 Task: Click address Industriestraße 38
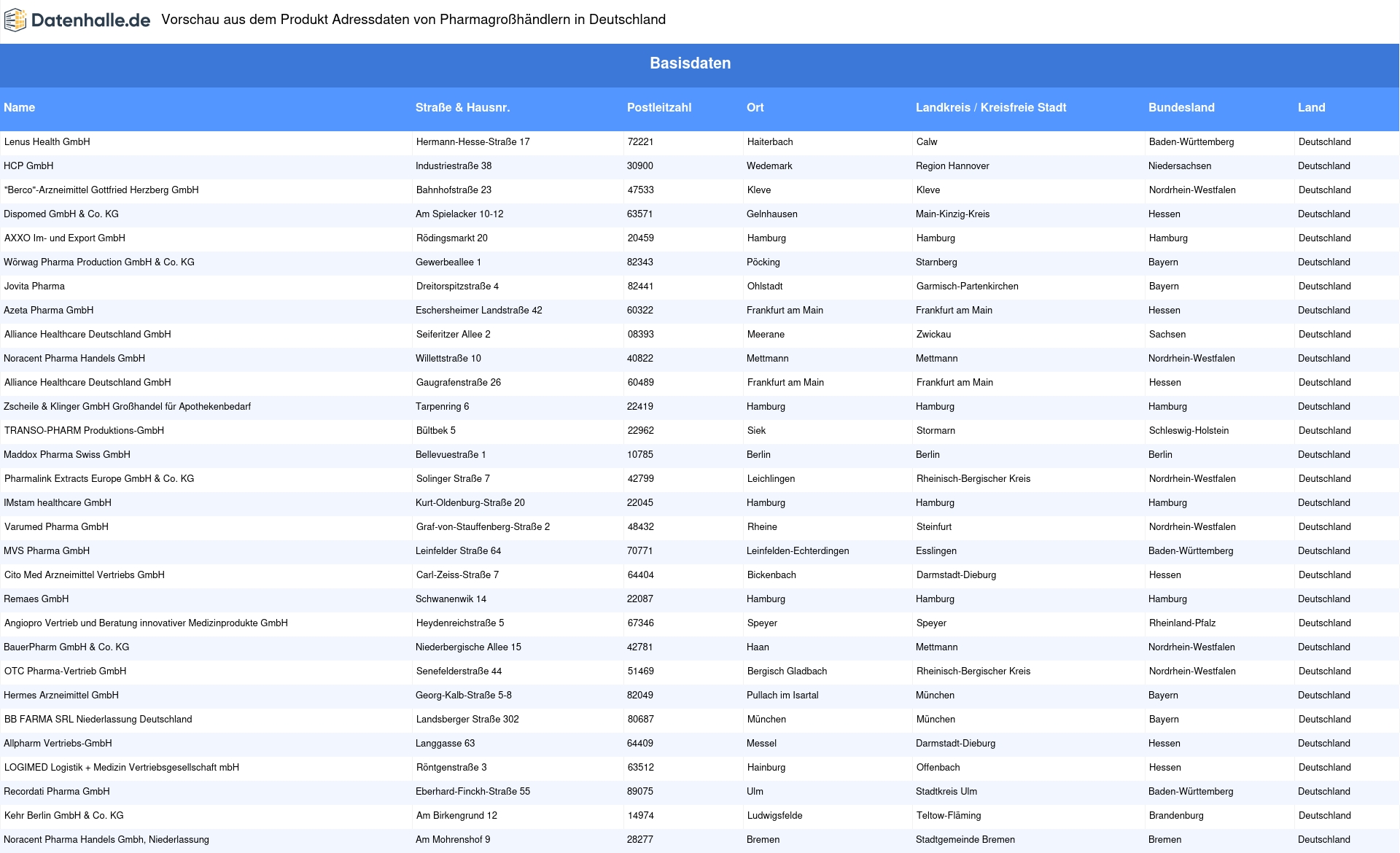[x=454, y=165]
